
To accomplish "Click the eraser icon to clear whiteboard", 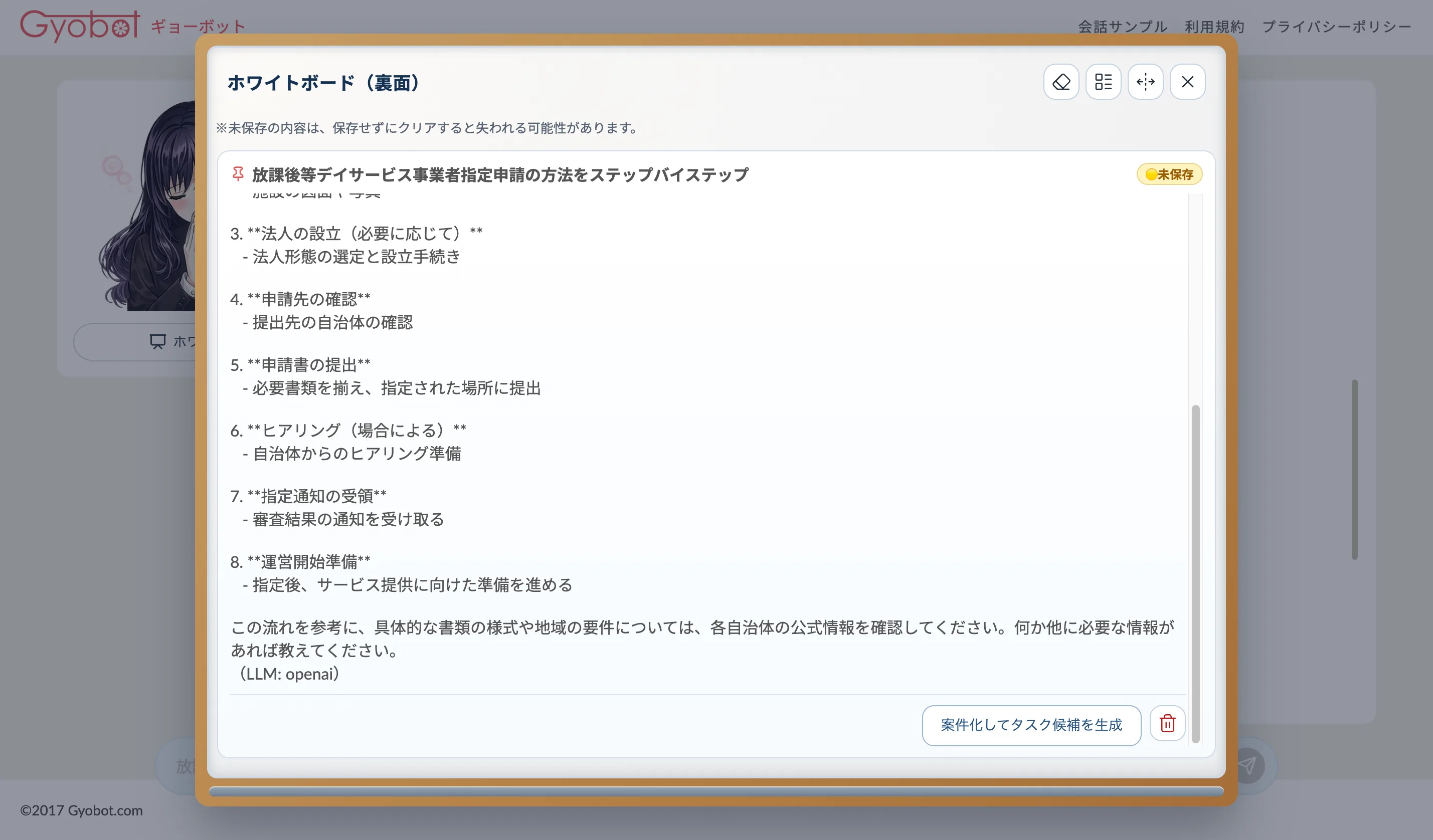I will pos(1061,82).
